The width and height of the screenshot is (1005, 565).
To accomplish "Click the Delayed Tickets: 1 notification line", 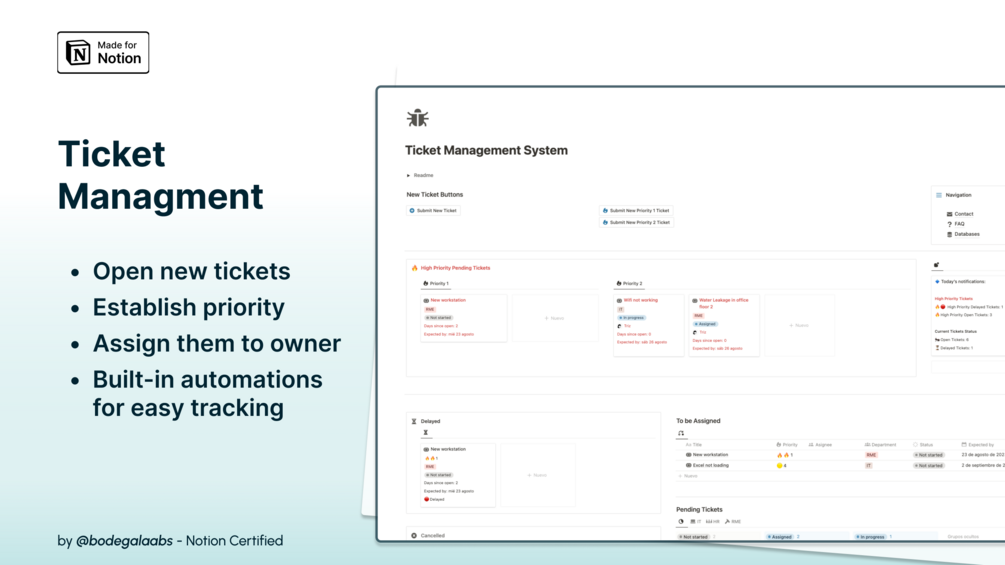I will pyautogui.click(x=954, y=348).
